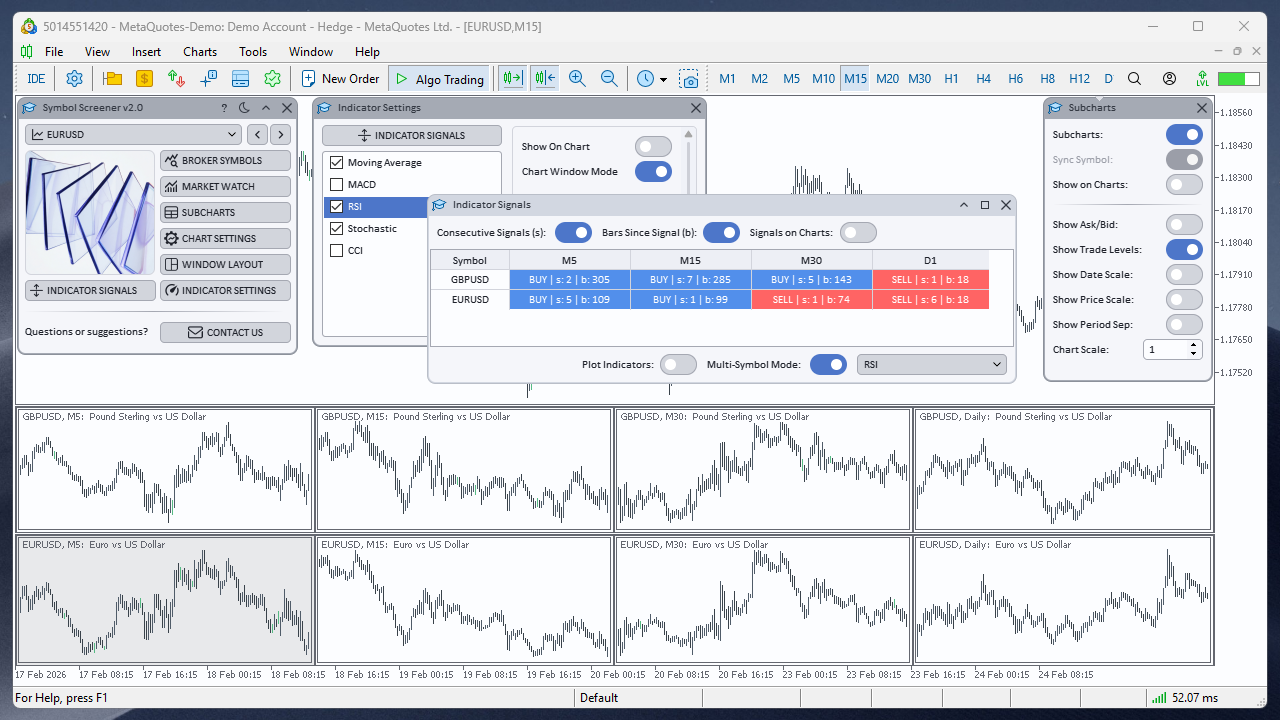Enable Signals on Charts toggle

pyautogui.click(x=858, y=233)
